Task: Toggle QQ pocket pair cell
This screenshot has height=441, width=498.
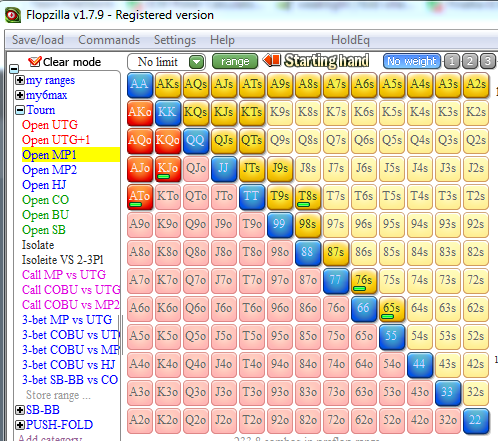Action: (x=196, y=141)
